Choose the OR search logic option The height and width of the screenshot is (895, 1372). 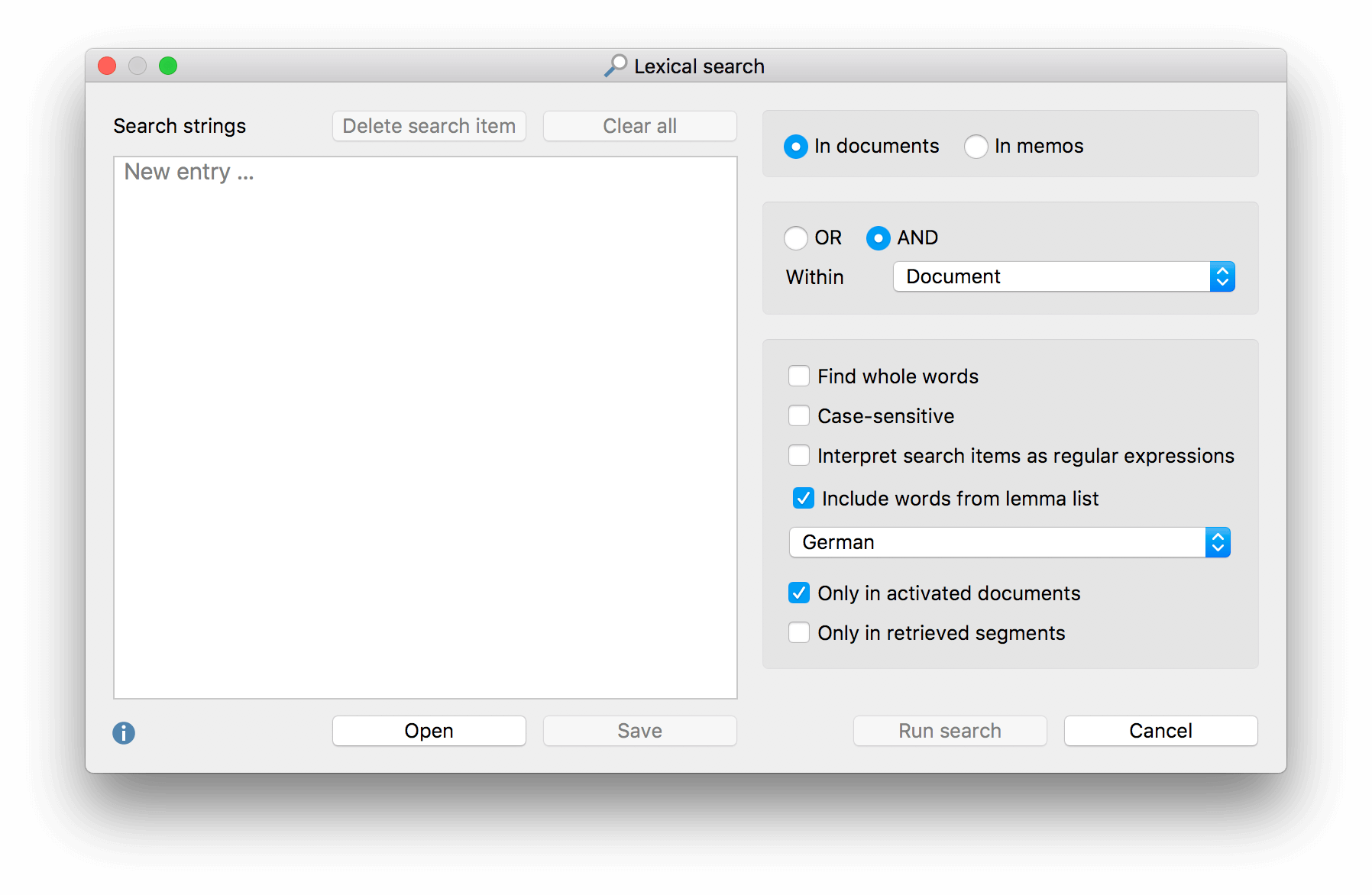point(795,238)
